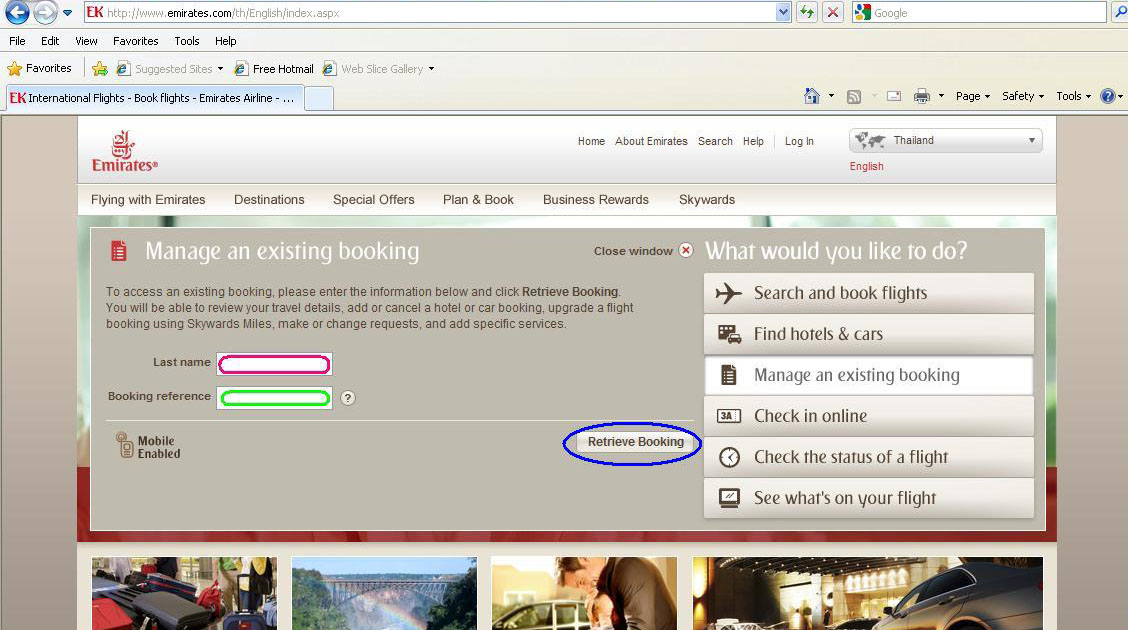Click the Retrieve Booking button
This screenshot has width=1128, height=630.
tap(635, 442)
